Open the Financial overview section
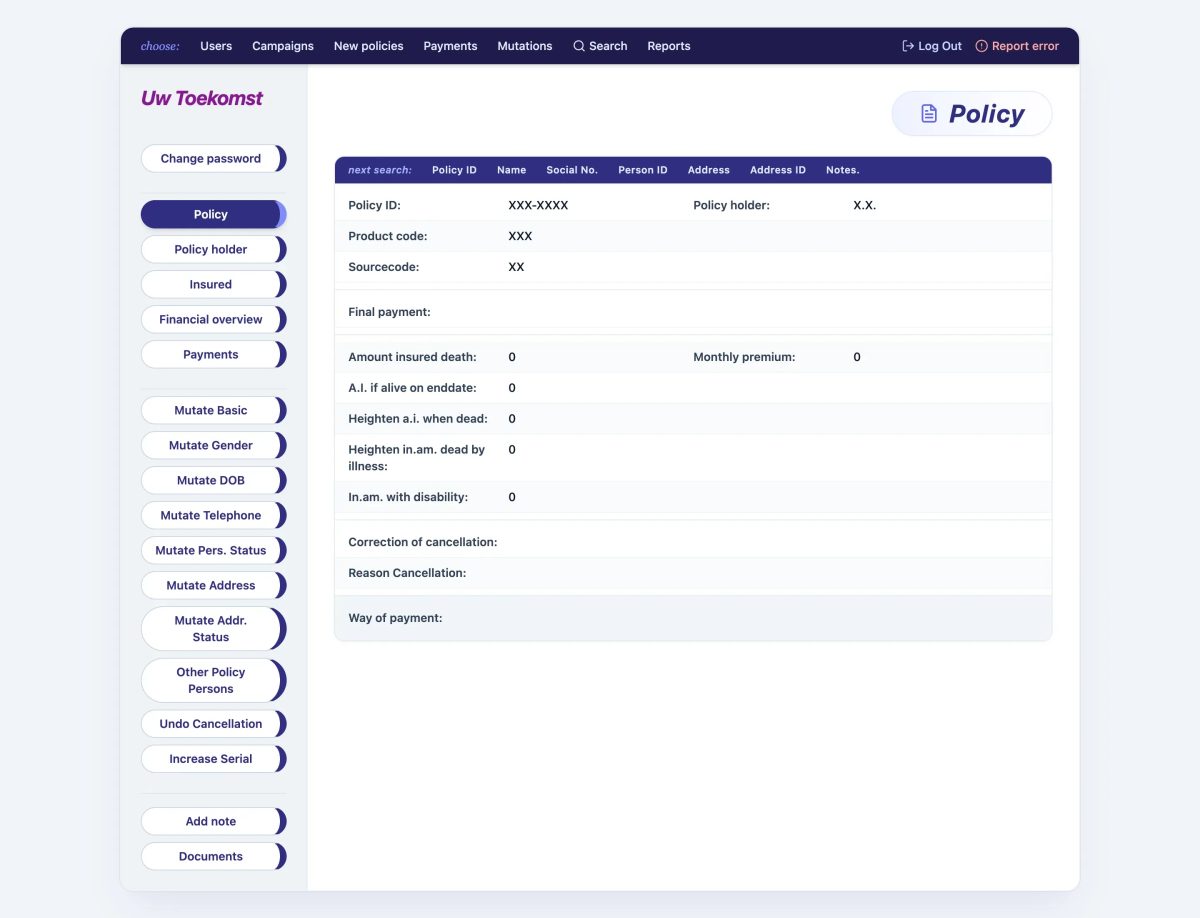Viewport: 1200px width, 918px height. tap(213, 319)
